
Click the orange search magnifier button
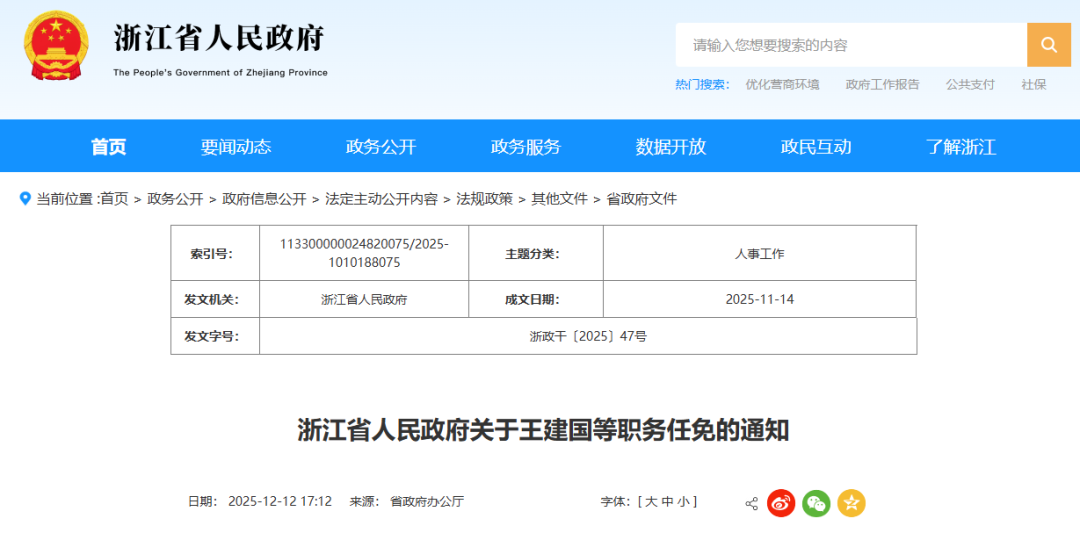point(1048,45)
